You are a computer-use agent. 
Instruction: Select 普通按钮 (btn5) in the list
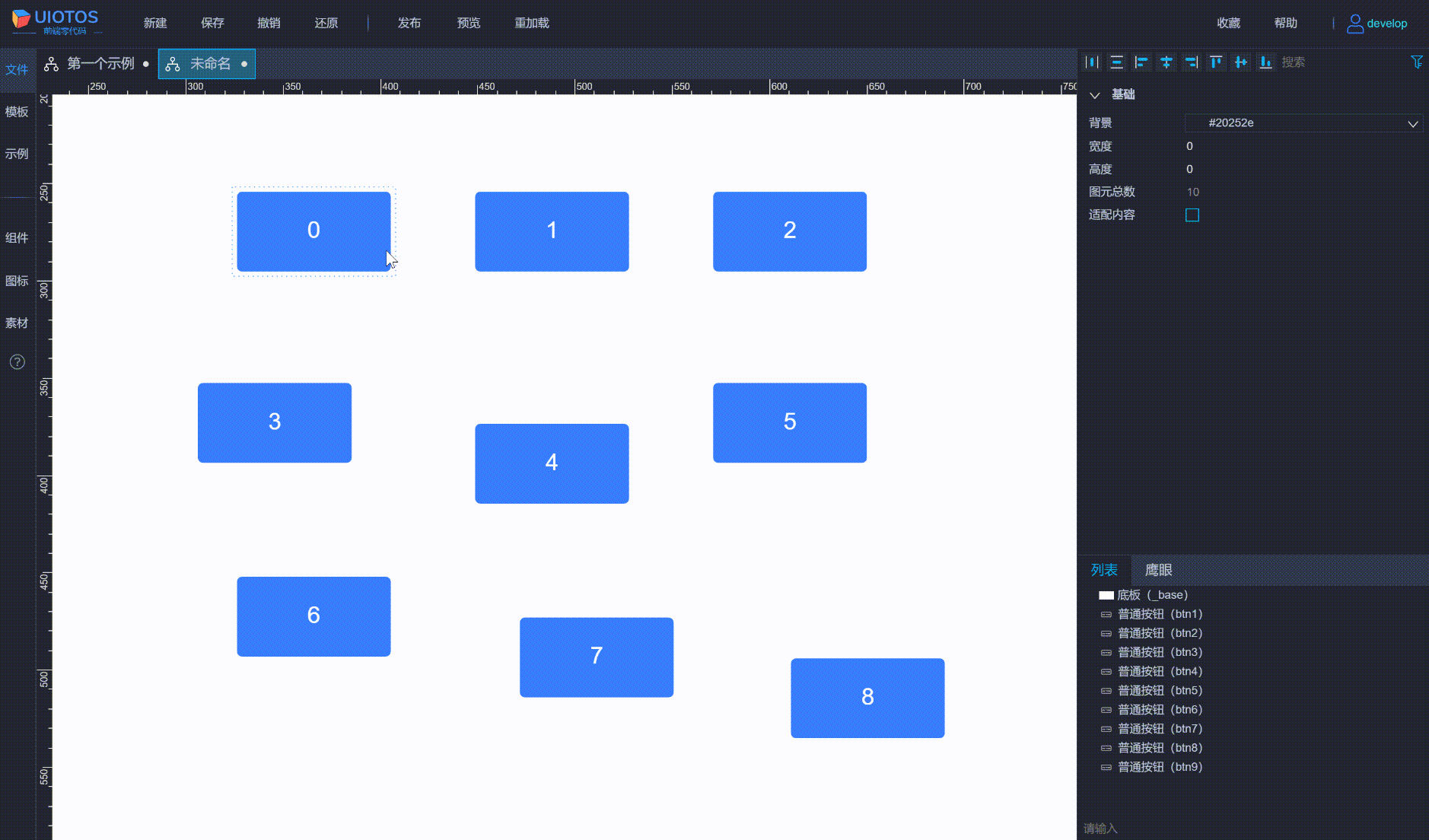point(1151,691)
